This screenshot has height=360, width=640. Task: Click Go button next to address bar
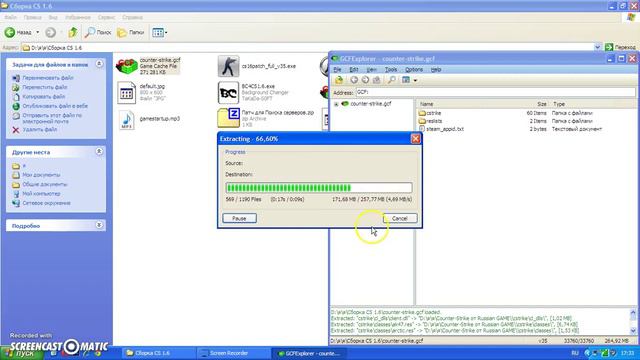620,47
